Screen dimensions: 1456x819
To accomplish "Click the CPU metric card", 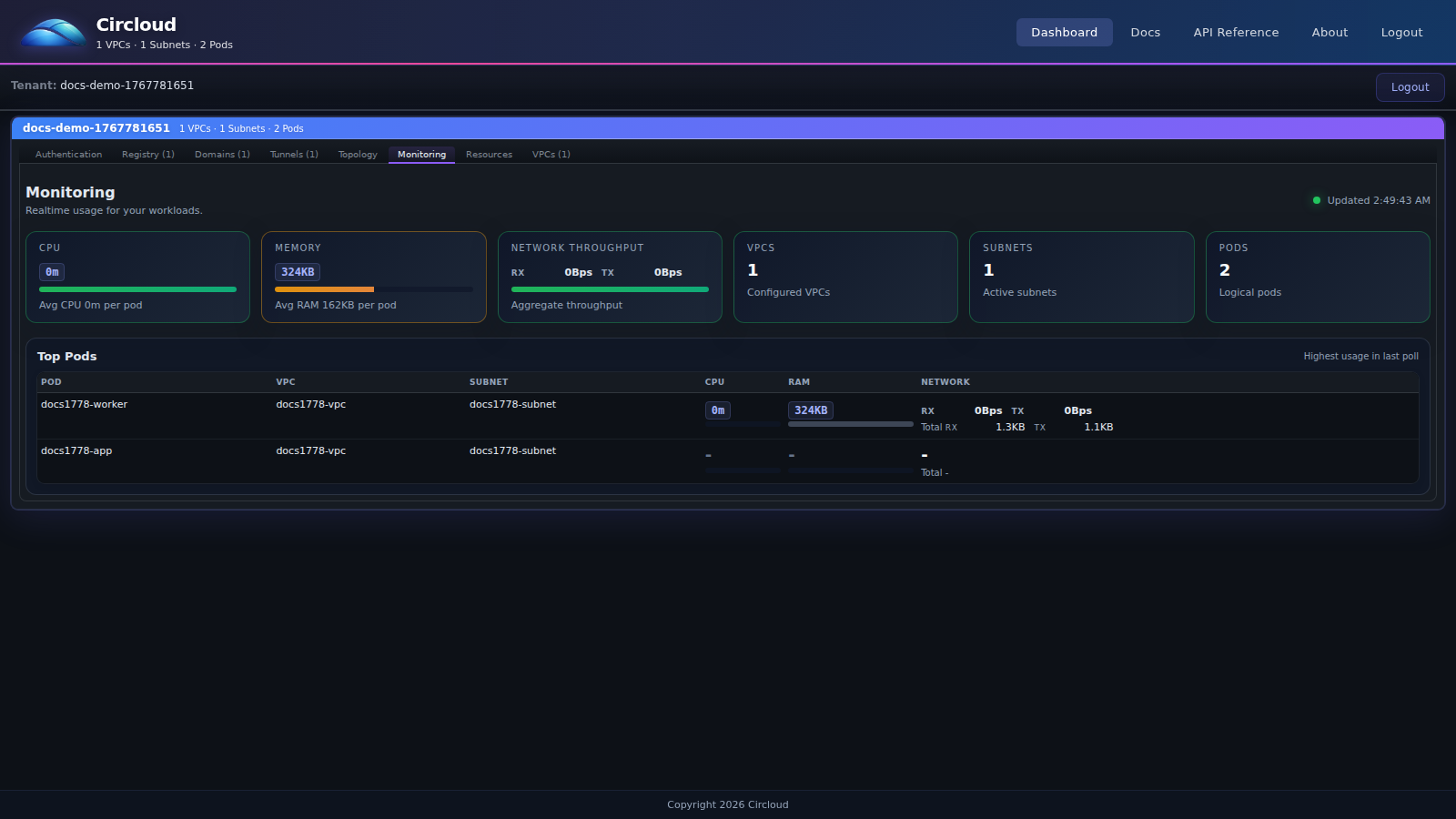I will click(137, 277).
